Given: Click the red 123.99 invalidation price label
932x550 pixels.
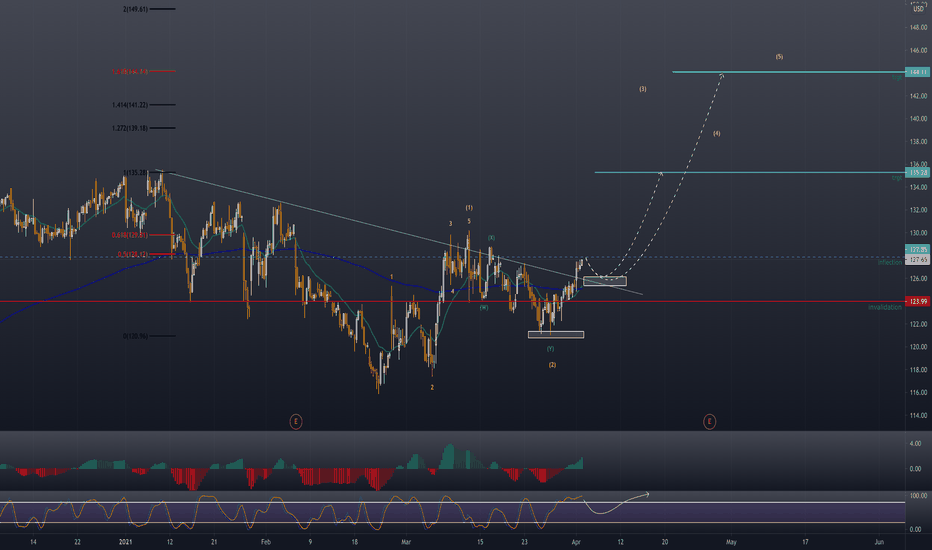Looking at the screenshot, I should [918, 301].
